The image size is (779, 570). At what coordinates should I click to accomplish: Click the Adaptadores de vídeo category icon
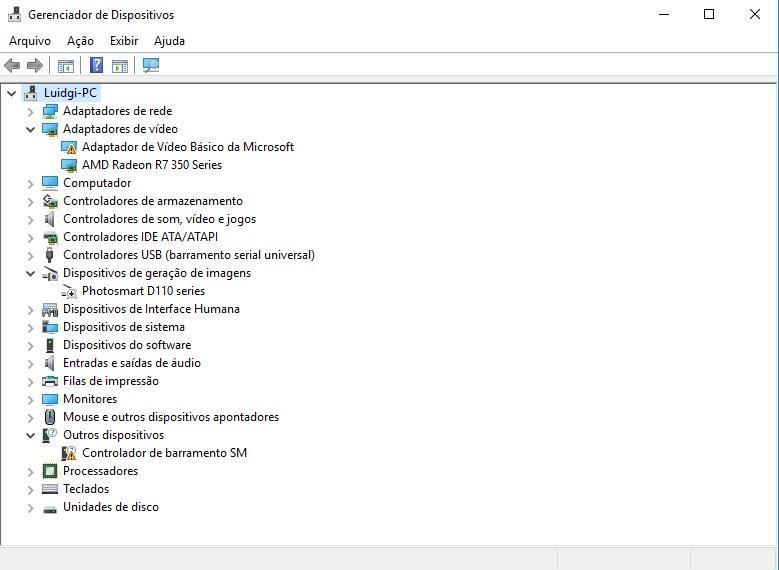click(x=50, y=129)
